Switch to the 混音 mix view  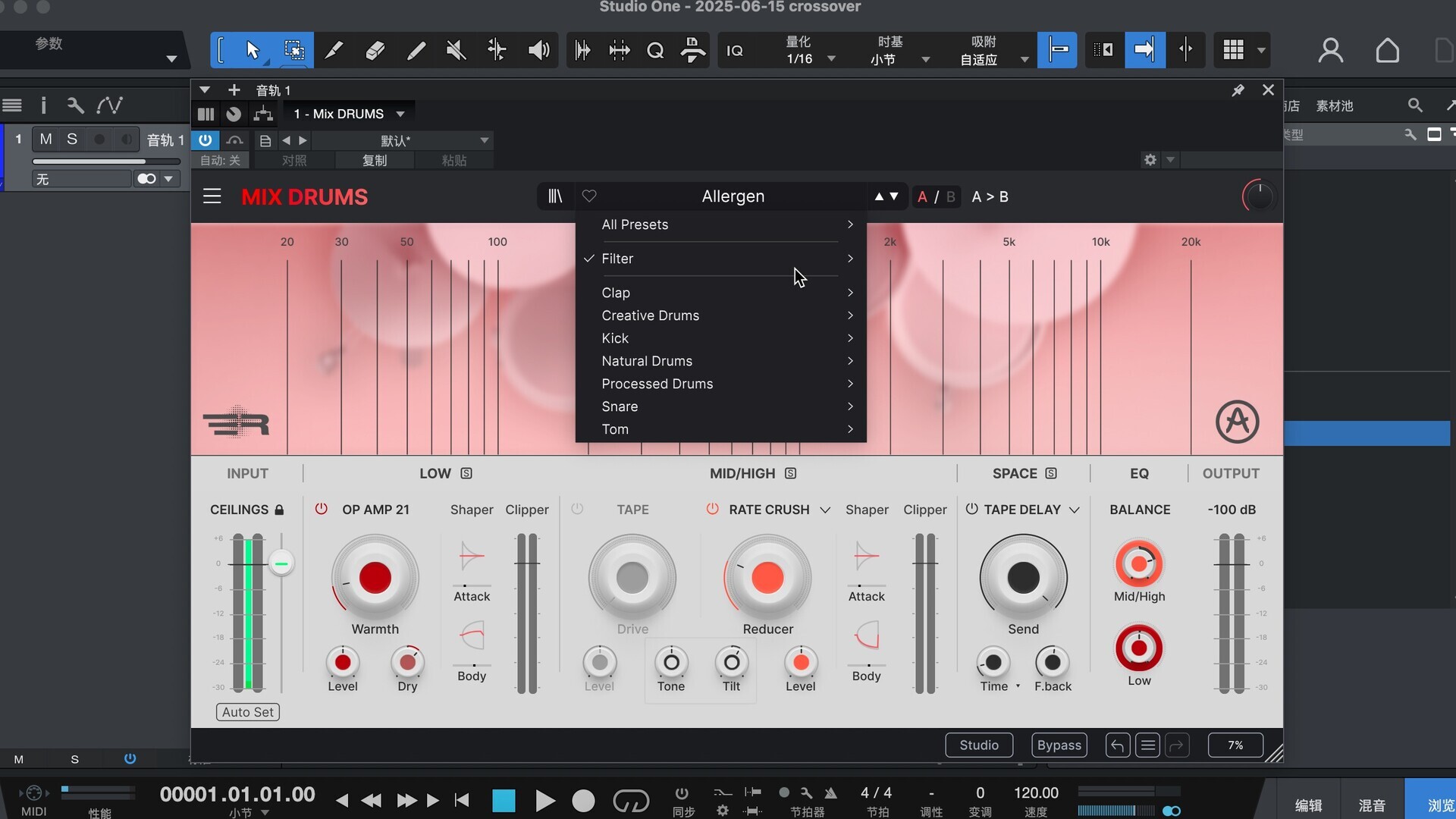pyautogui.click(x=1371, y=805)
